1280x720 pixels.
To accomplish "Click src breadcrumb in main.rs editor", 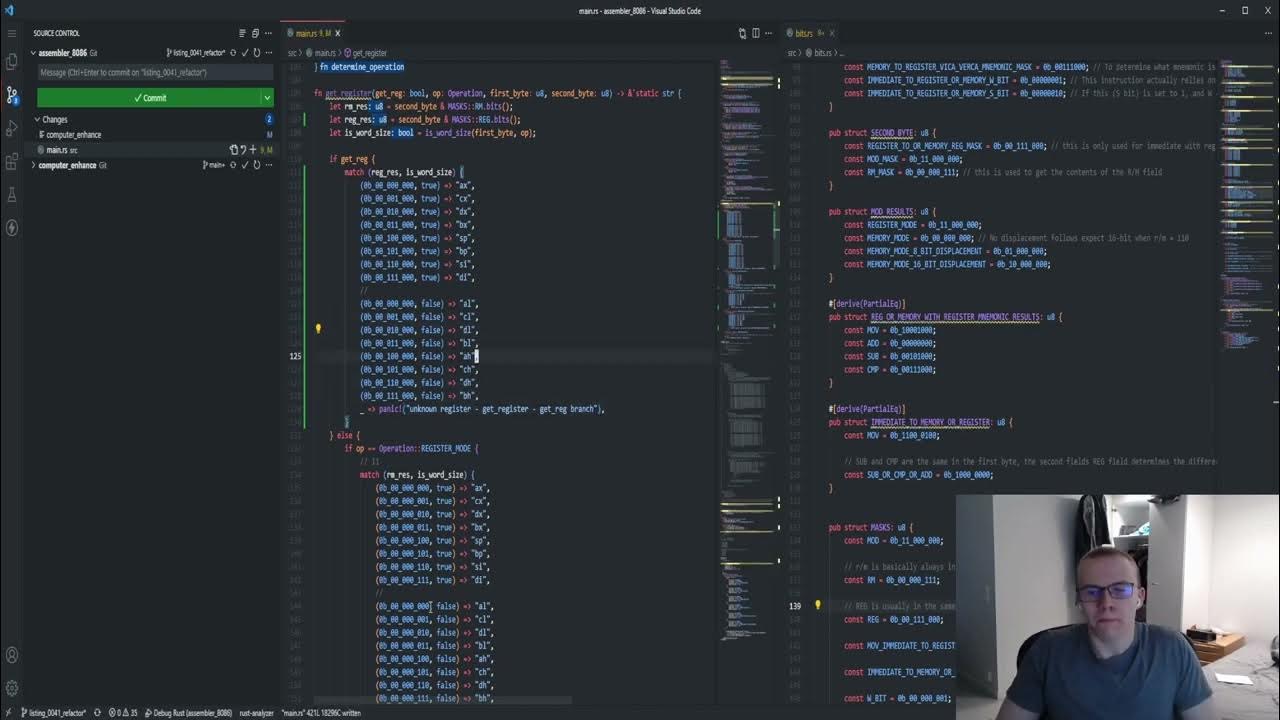I will pos(293,53).
